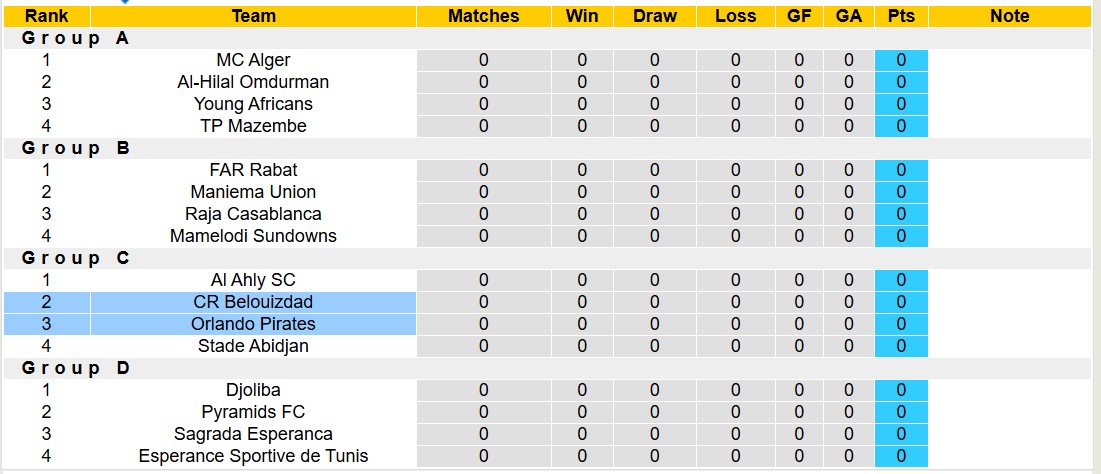This screenshot has width=1101, height=474.
Task: Open Esperance Sportive de Tunis link
Action: coord(253,456)
